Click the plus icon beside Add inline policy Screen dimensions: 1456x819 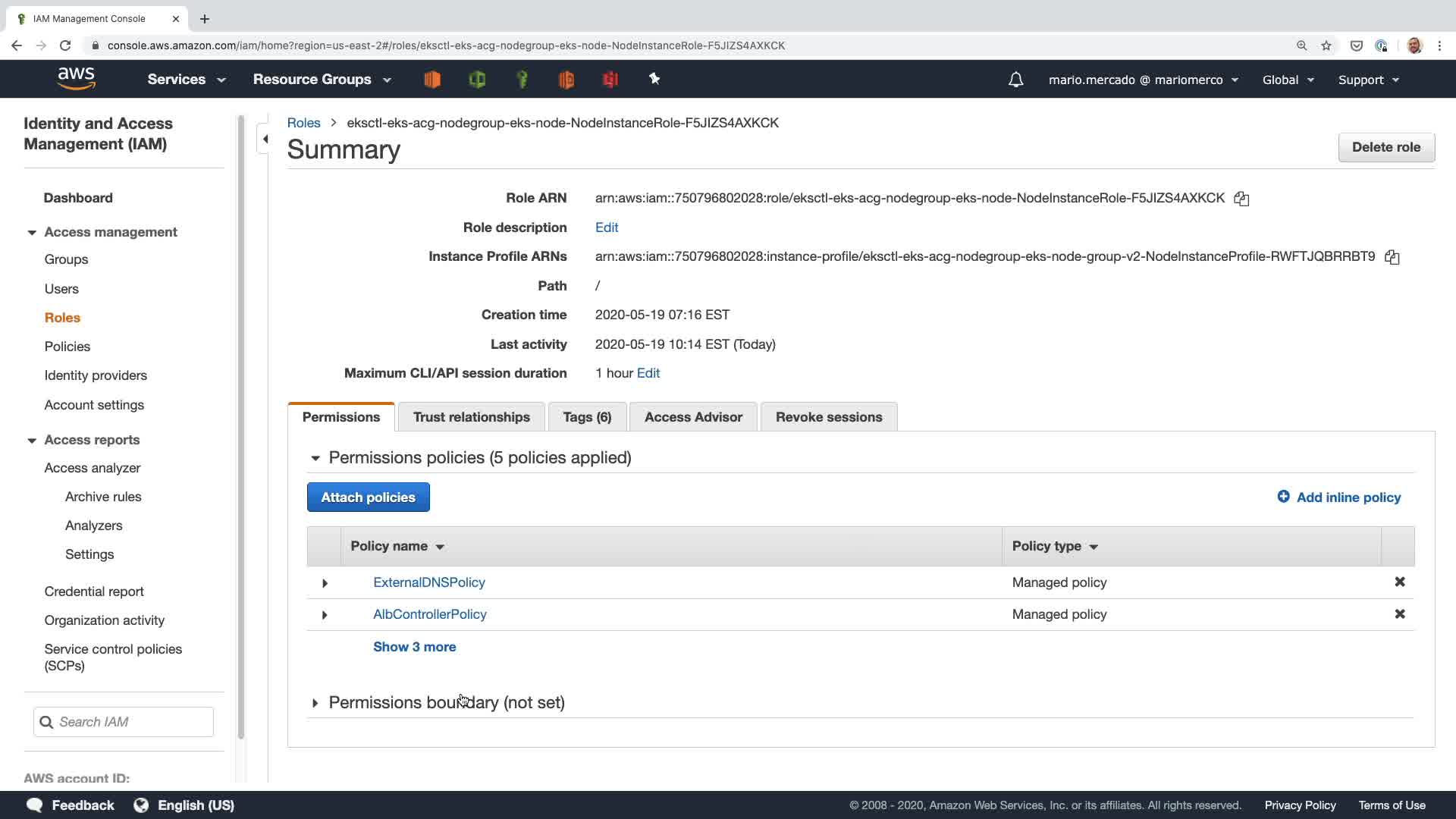(x=1283, y=497)
